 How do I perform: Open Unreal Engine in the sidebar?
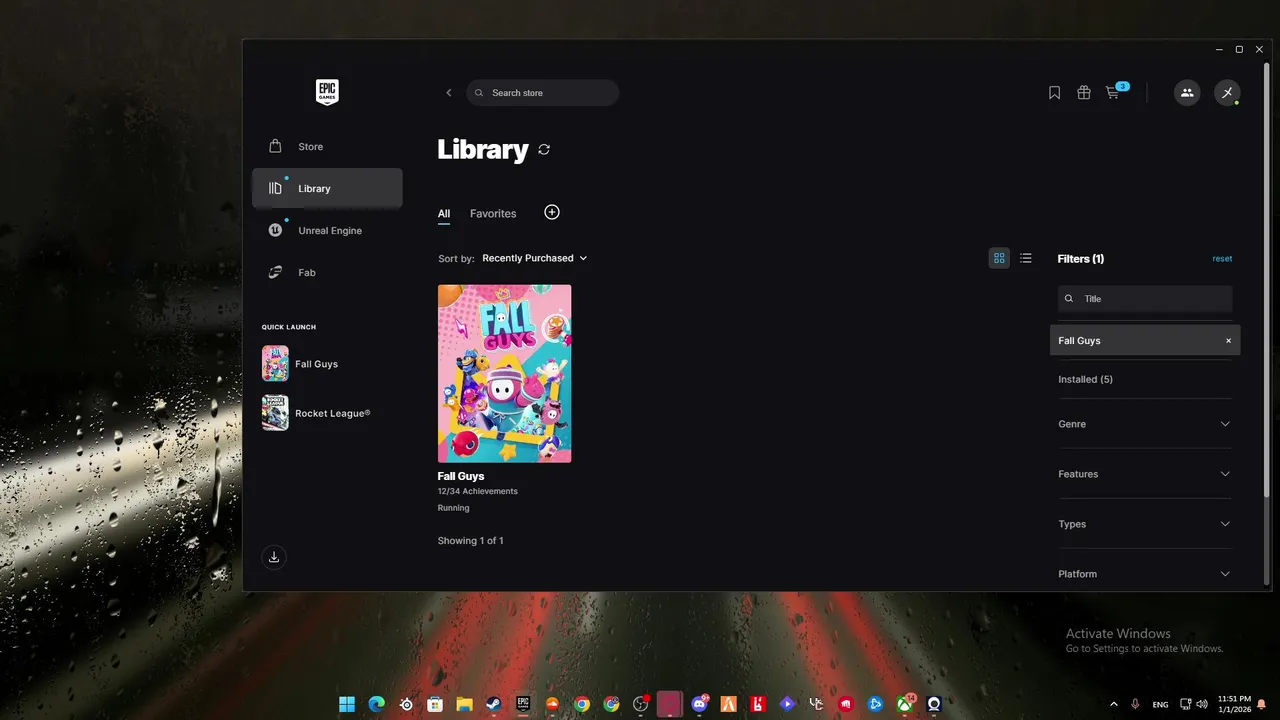[327, 230]
